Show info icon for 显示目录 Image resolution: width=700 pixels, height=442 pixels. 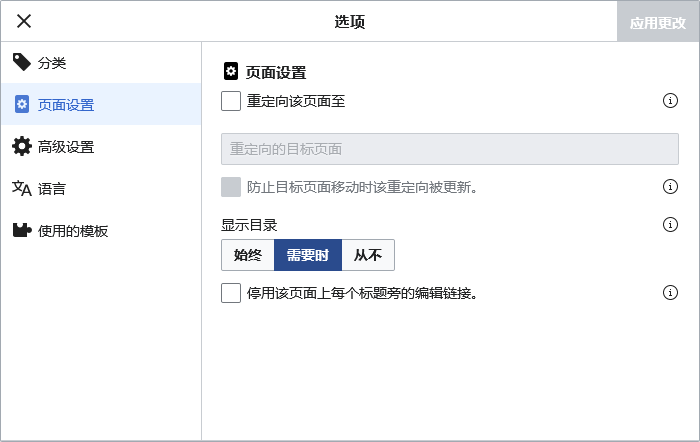pos(671,225)
